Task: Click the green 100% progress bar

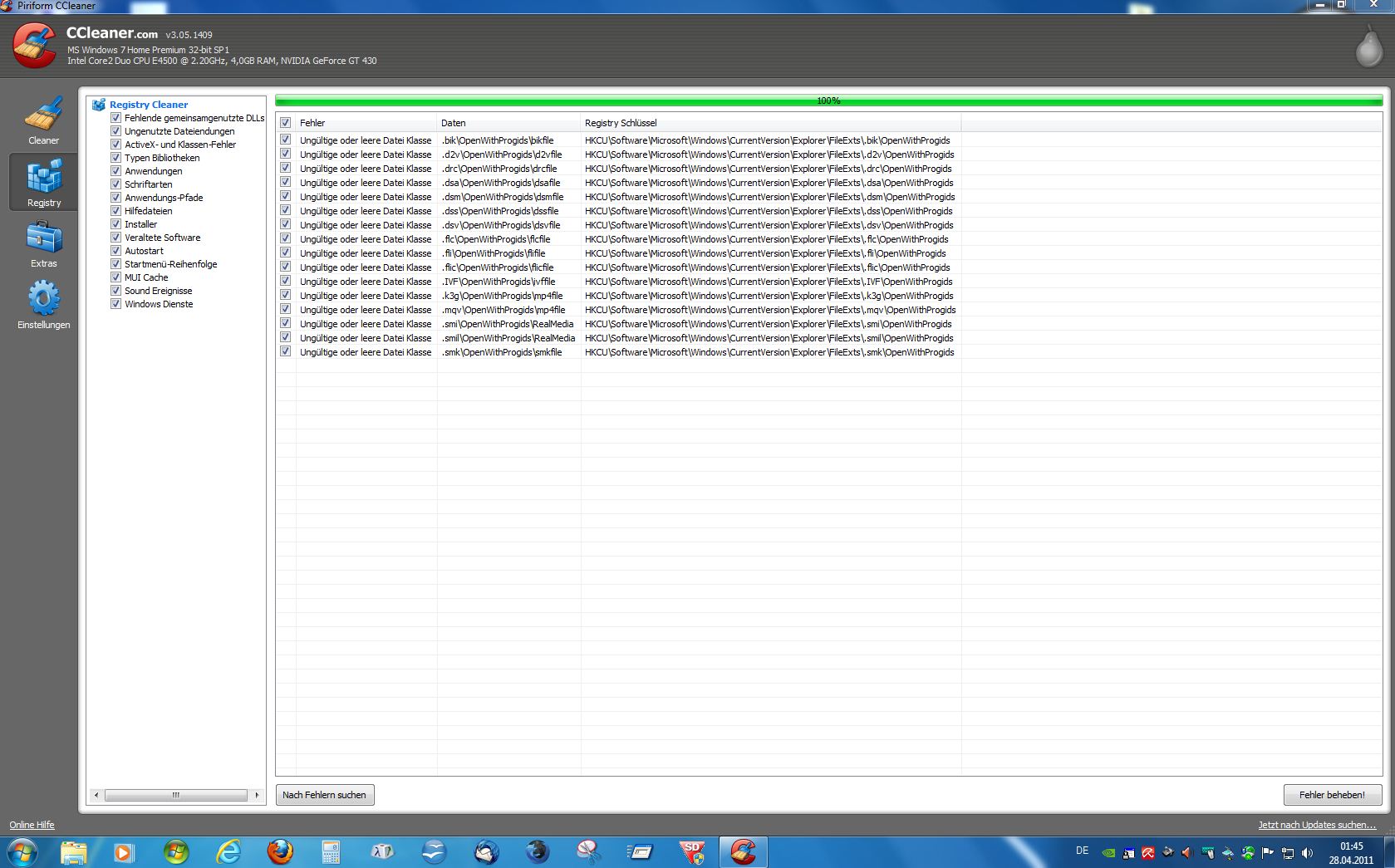Action: (828, 101)
